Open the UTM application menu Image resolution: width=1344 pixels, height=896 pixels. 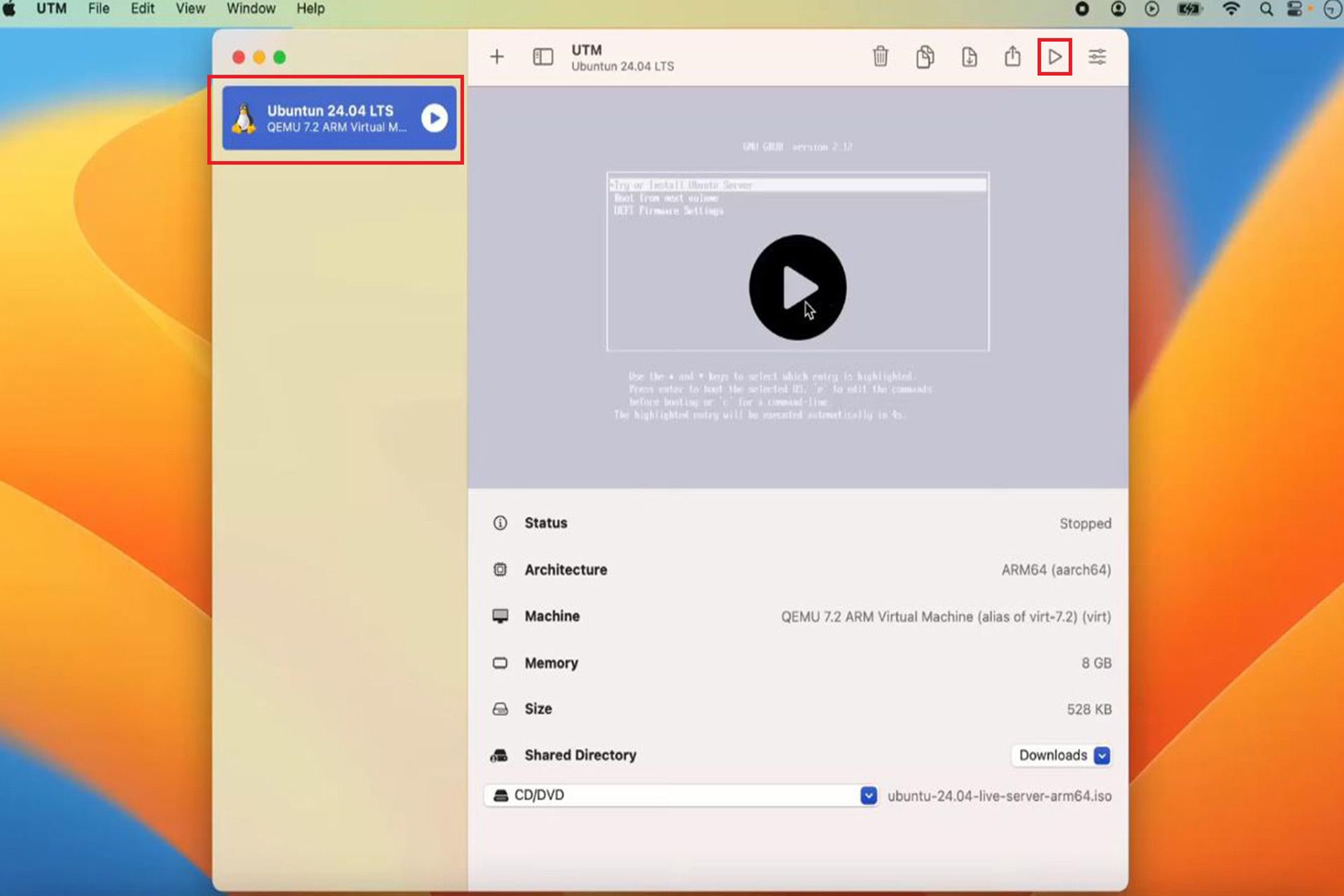(x=51, y=9)
